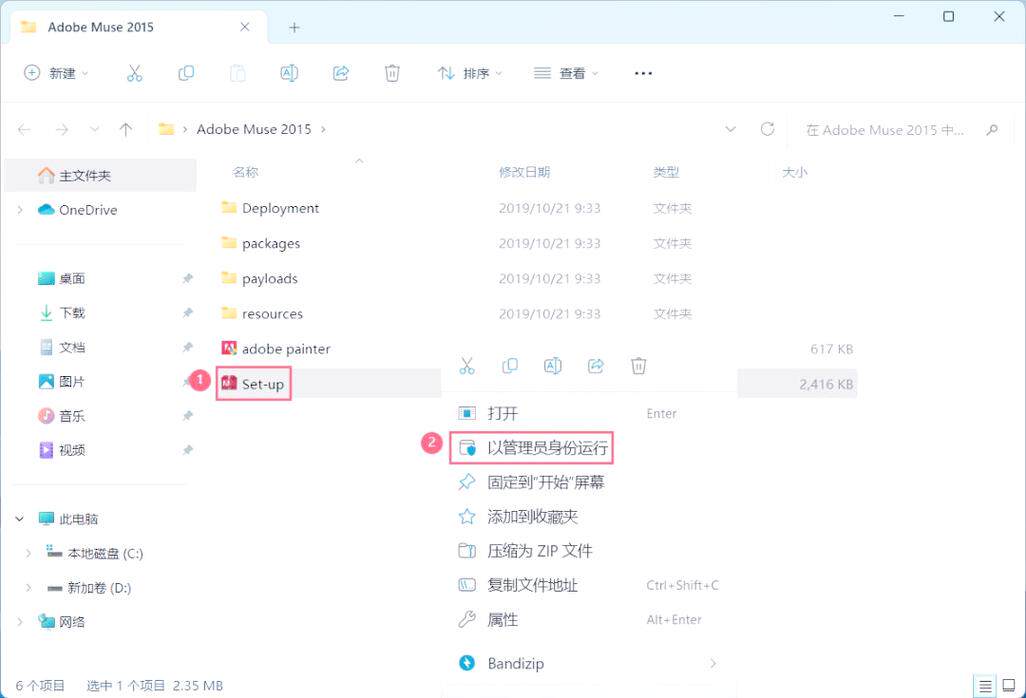Click the Rename icon in the top toolbar

(289, 73)
